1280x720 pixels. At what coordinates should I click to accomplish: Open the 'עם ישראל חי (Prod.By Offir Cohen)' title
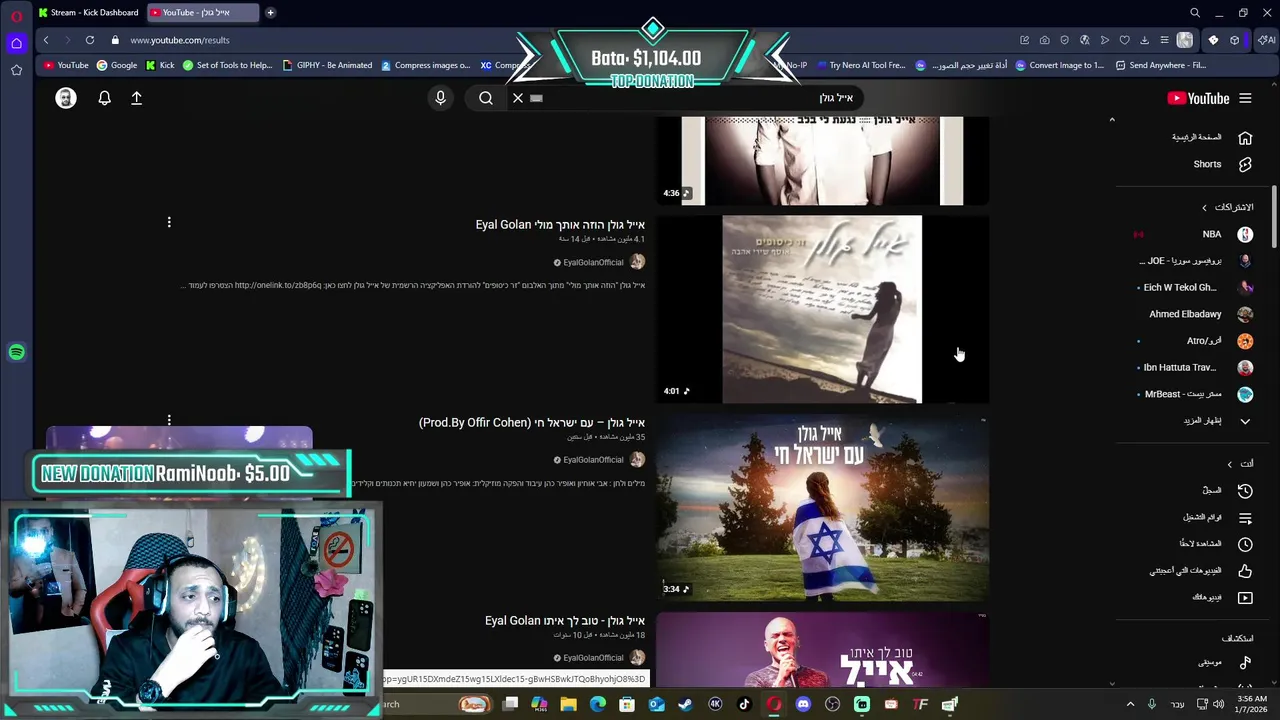point(532,423)
